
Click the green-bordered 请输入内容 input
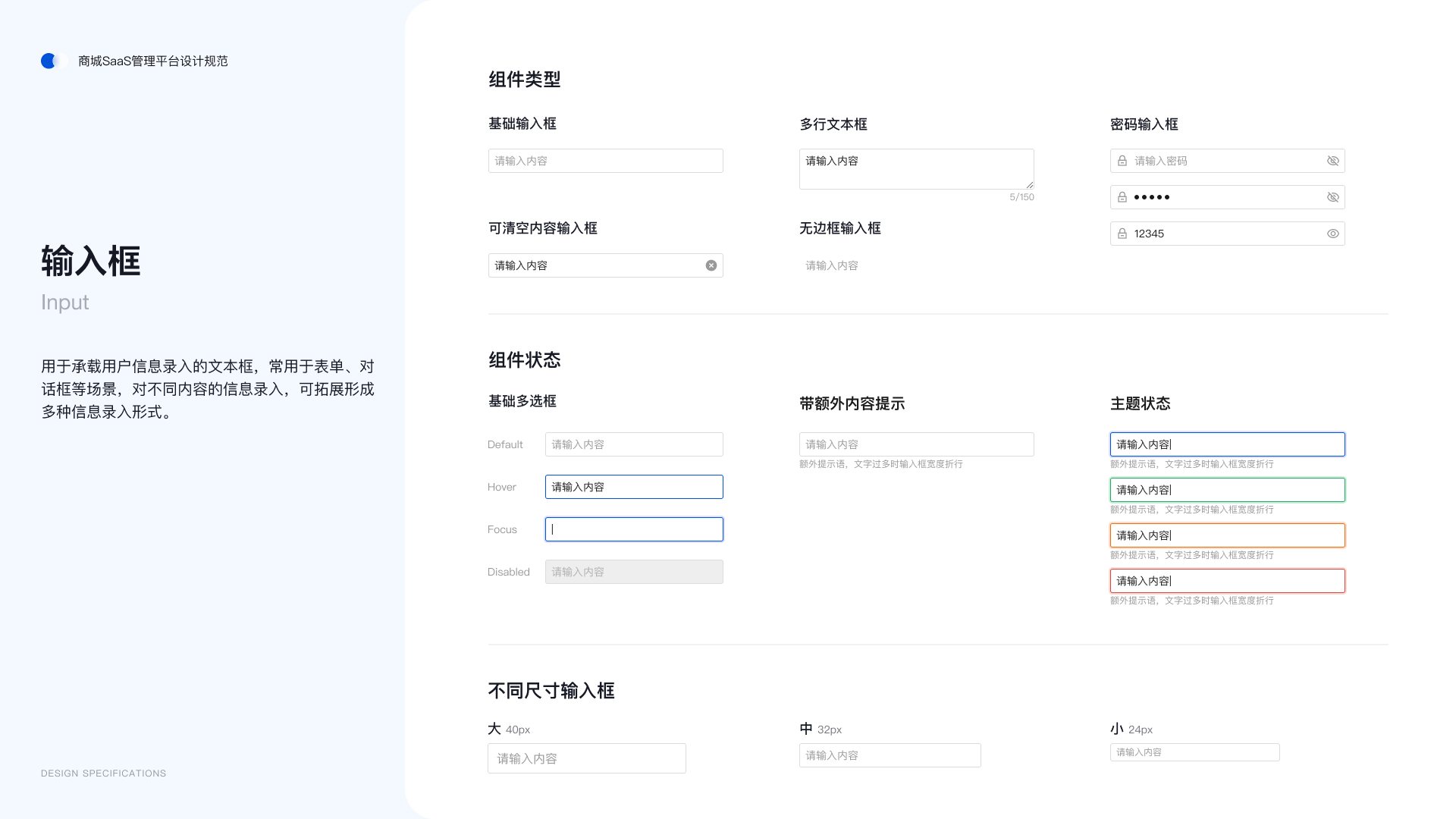[1227, 490]
